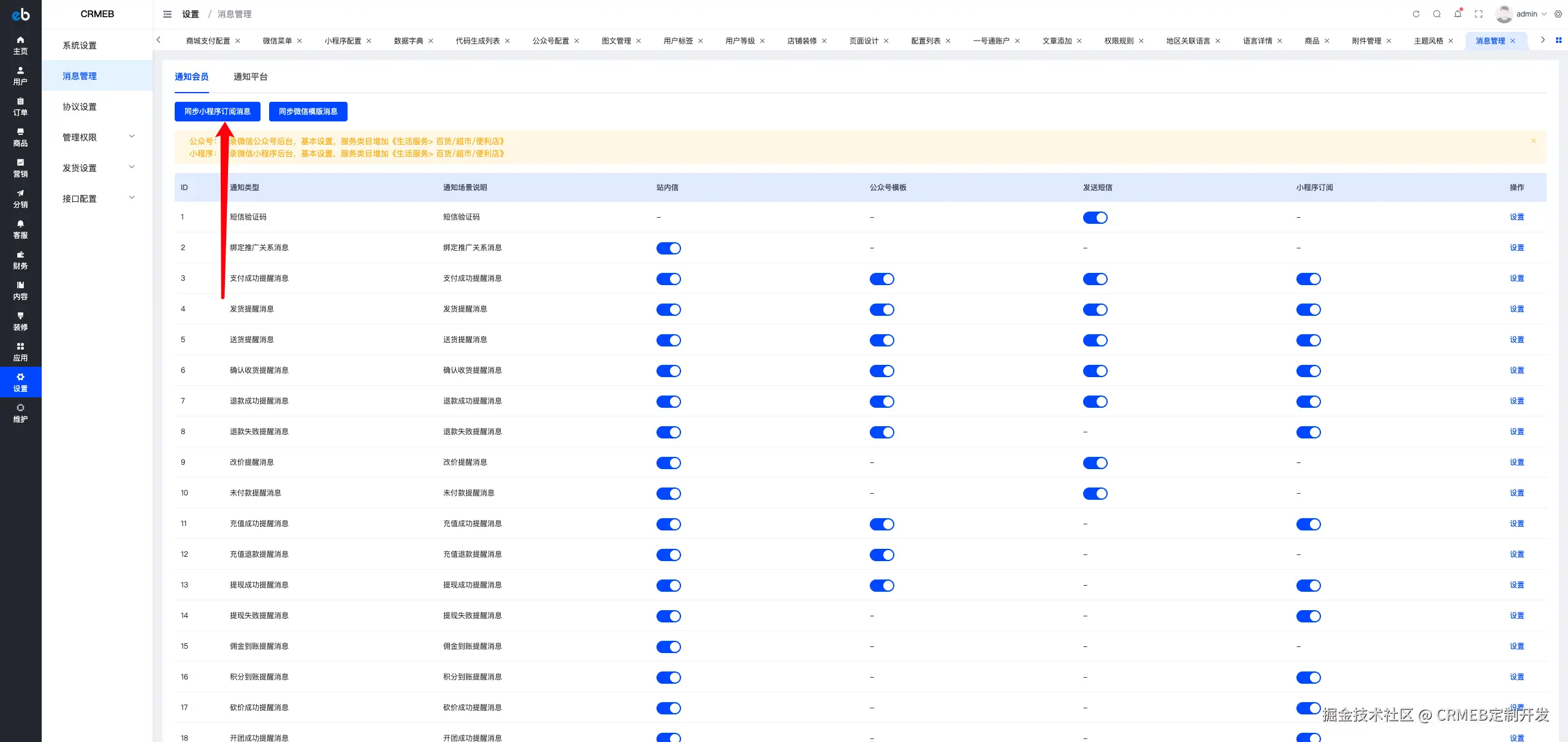Screen dimensions: 1568x742
Task: Open the 财务 finance sidebar icon
Action: [x=20, y=259]
